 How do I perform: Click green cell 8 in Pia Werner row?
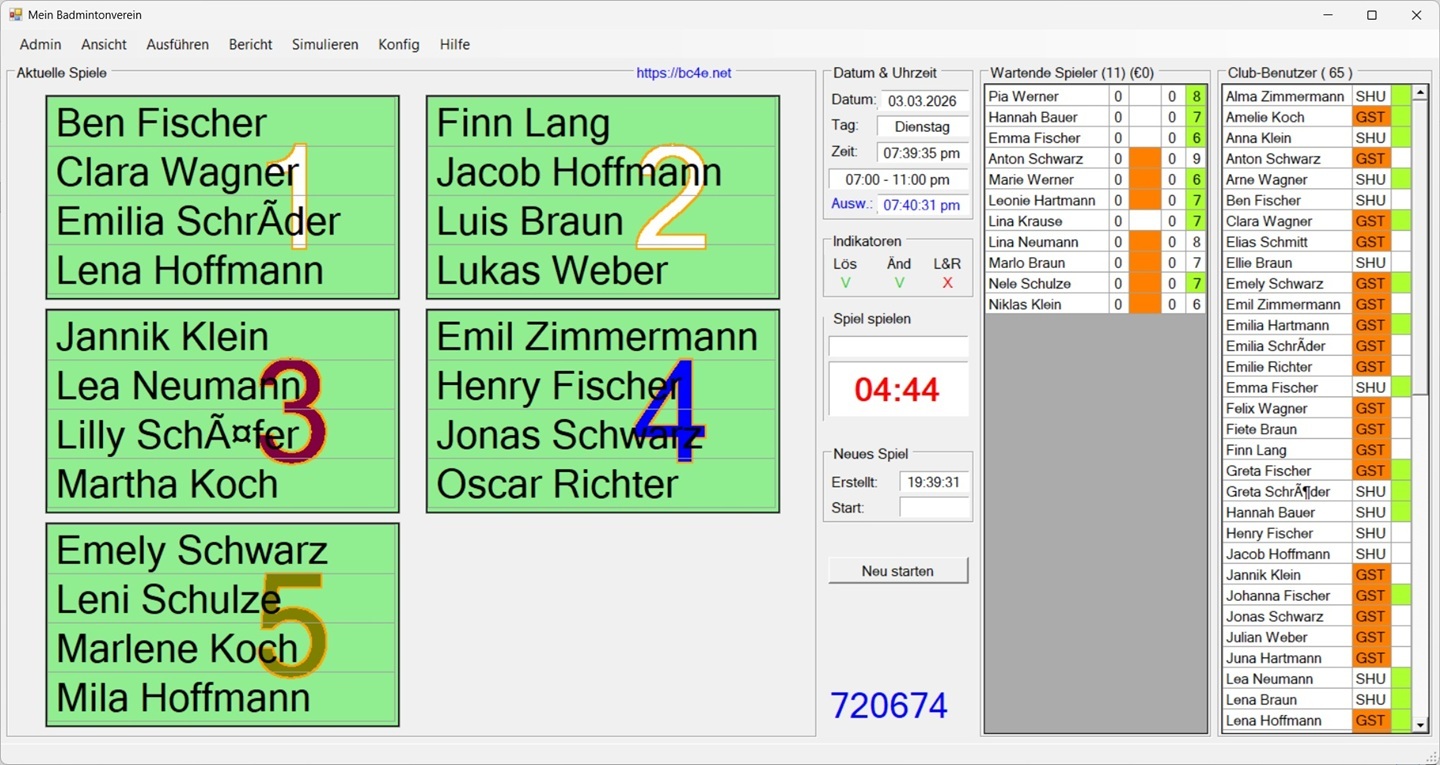[x=1196, y=96]
